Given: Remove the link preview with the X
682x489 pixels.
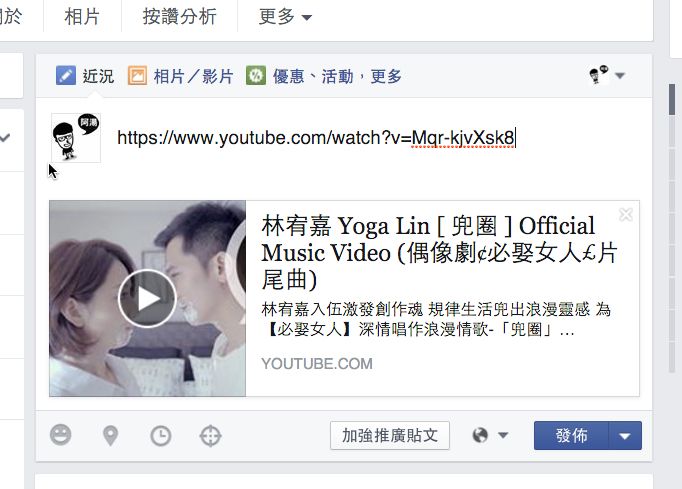Looking at the screenshot, I should pyautogui.click(x=625, y=214).
